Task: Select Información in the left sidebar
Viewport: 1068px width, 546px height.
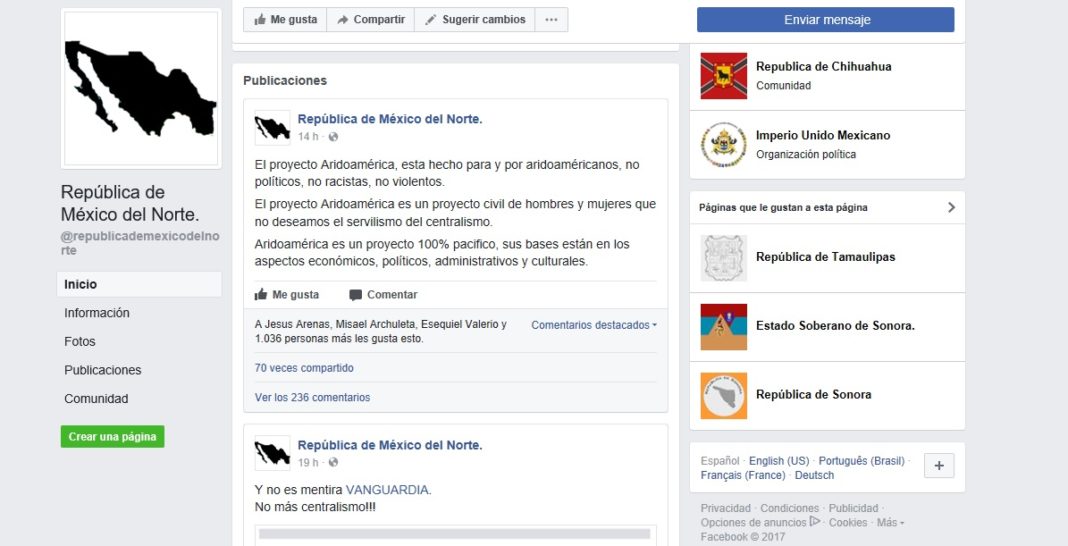Action: (x=97, y=313)
